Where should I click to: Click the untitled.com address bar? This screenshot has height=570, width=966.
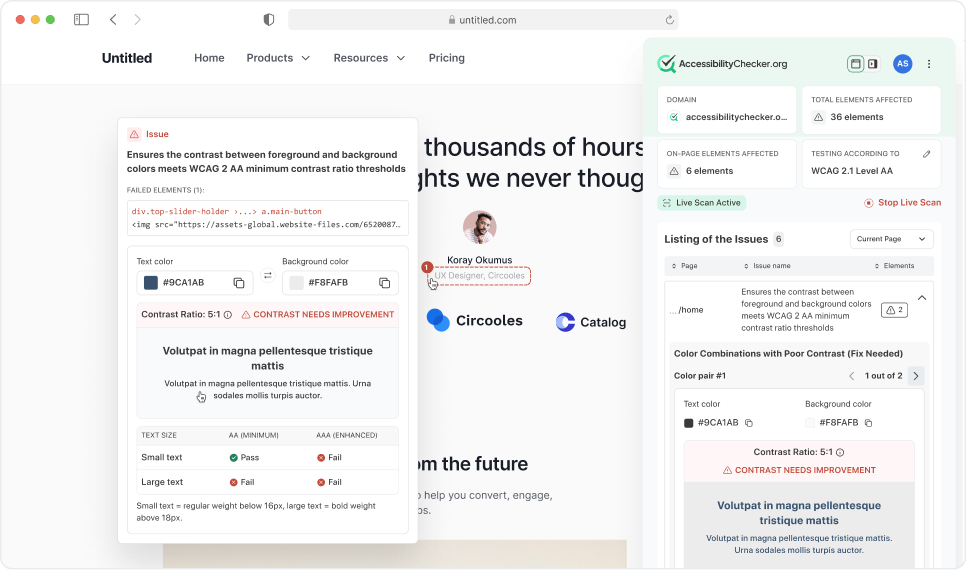(483, 20)
